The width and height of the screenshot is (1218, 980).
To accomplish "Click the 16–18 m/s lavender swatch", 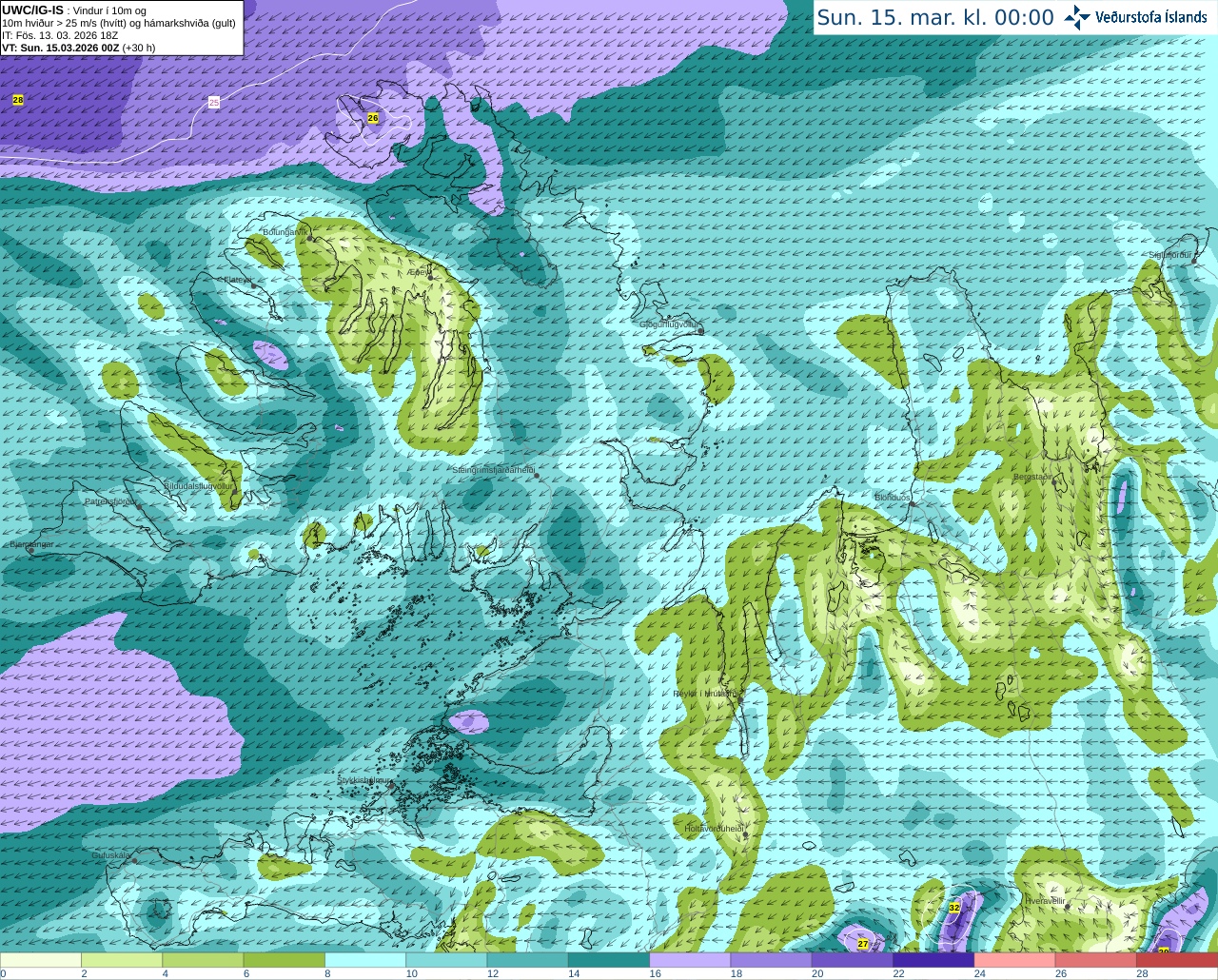I will (690, 960).
